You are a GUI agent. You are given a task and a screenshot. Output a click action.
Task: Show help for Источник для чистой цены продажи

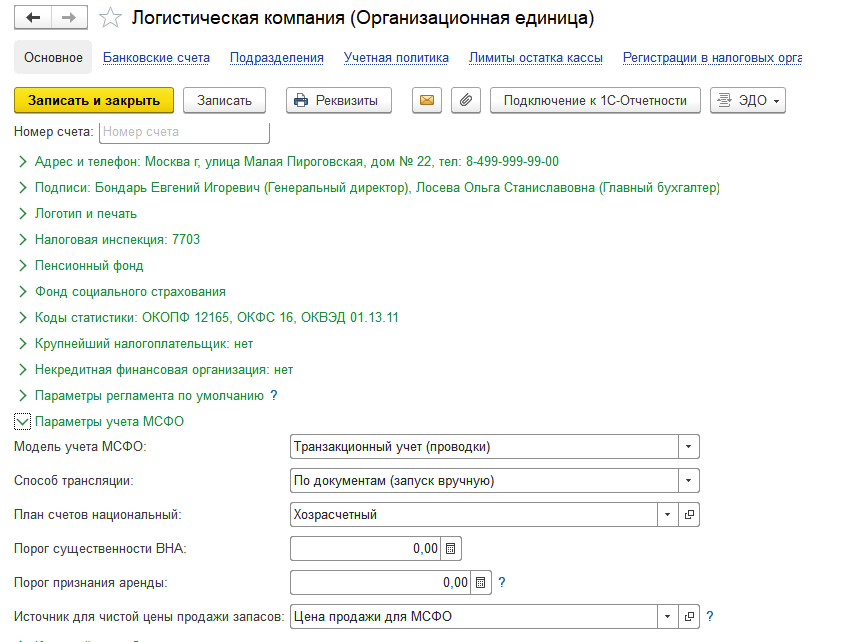pos(710,616)
